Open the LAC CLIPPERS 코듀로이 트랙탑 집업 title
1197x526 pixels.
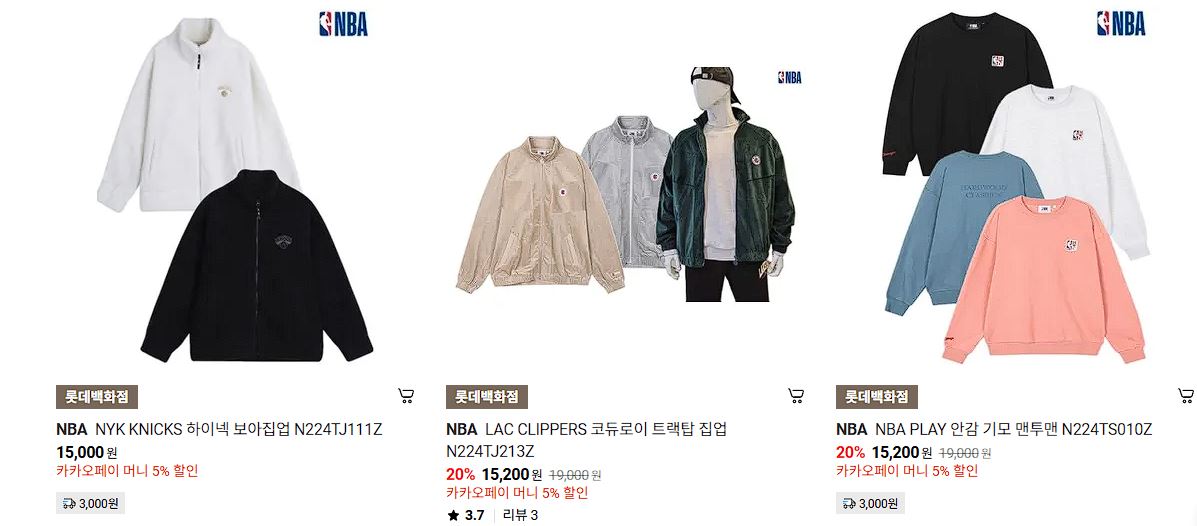(x=586, y=439)
